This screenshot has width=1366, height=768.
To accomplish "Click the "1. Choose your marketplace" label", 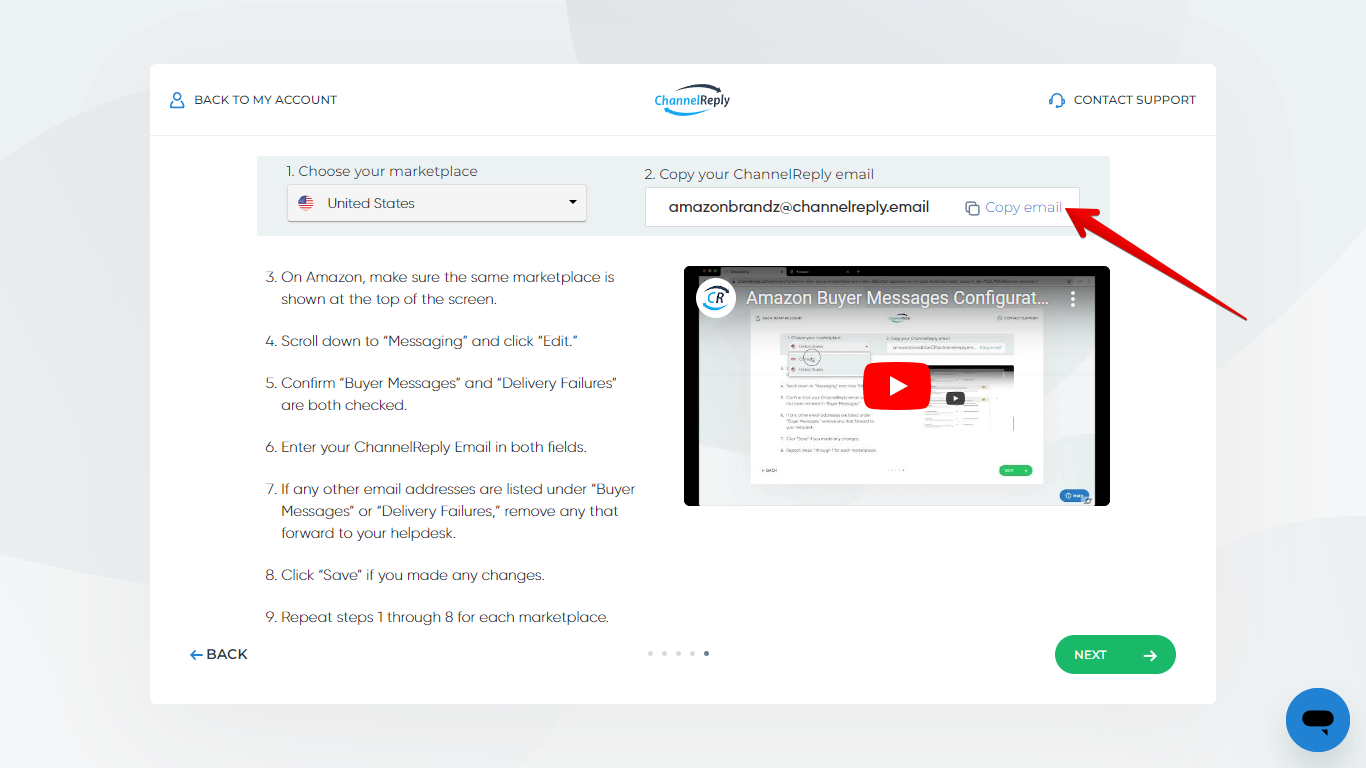I will coord(382,171).
